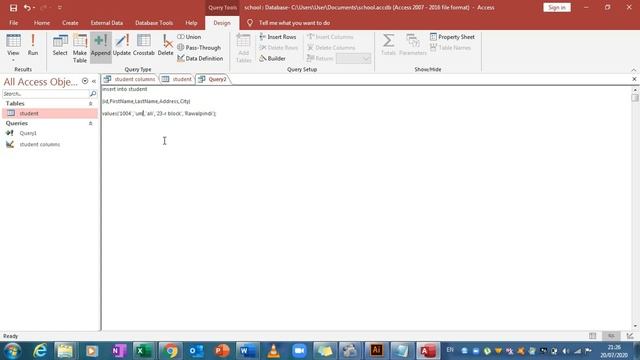Viewport: 640px width, 360px height.
Task: Collapse the ribbon with the arrow
Action: pos(633,70)
